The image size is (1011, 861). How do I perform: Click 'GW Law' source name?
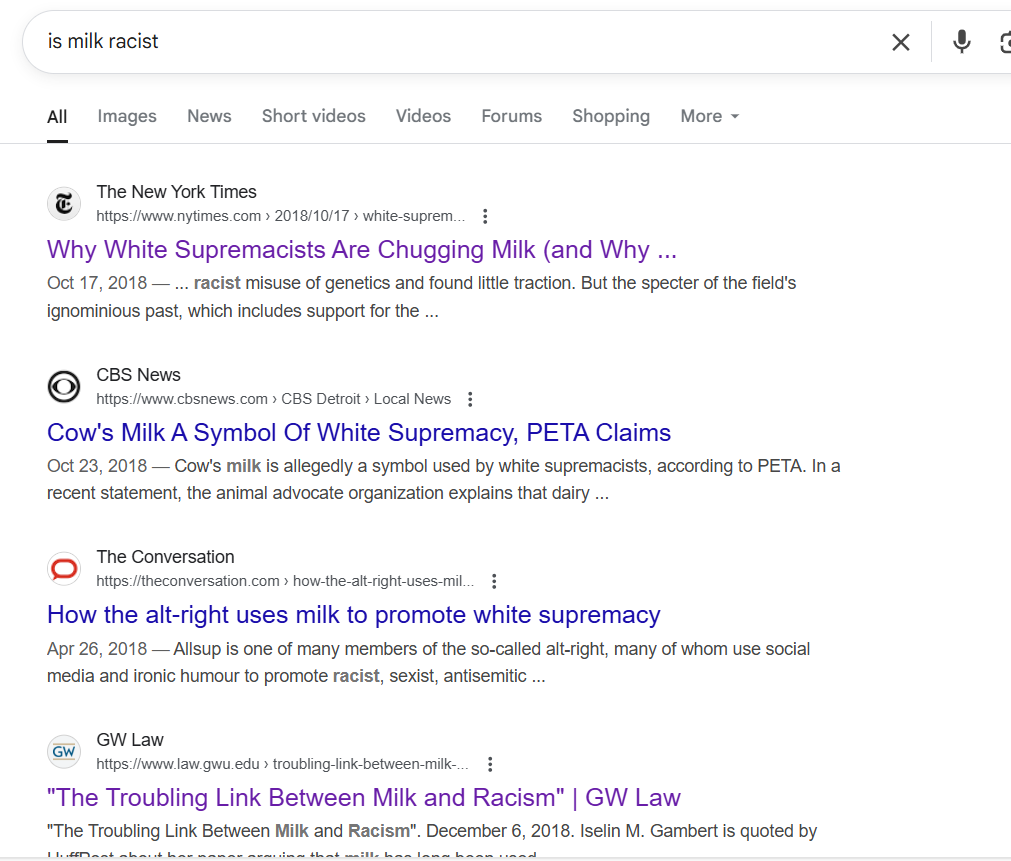coord(130,740)
